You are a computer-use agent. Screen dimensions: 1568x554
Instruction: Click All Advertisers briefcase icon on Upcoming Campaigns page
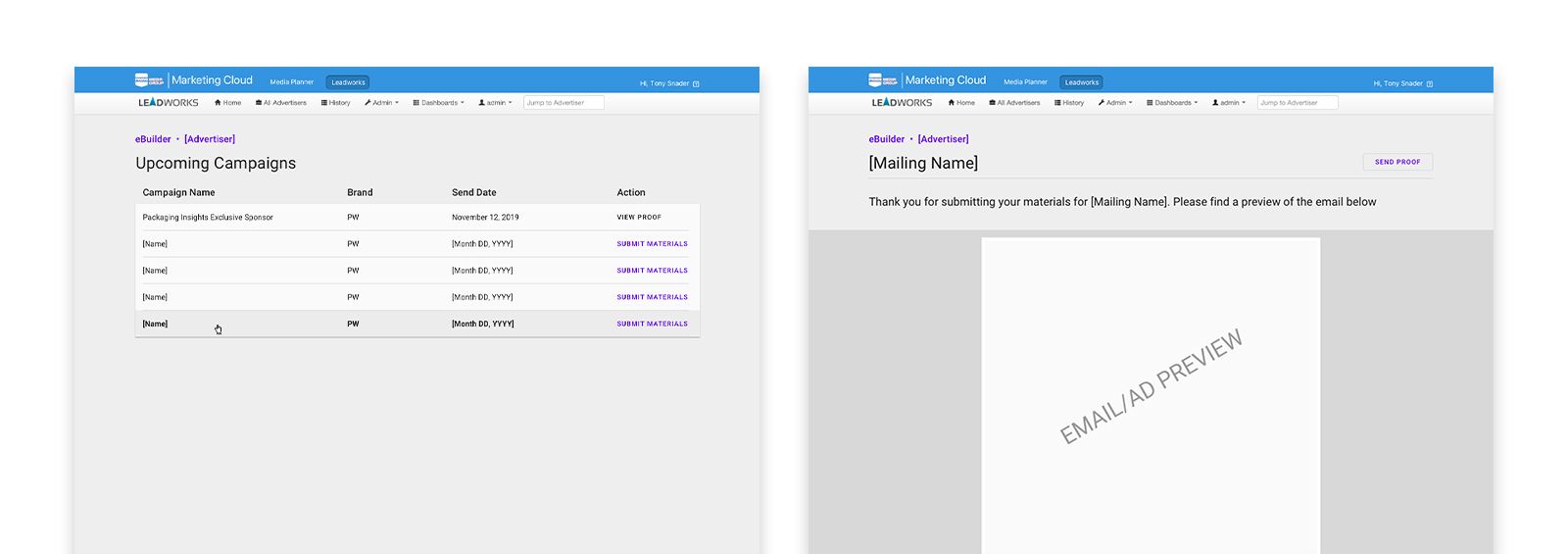tap(259, 103)
